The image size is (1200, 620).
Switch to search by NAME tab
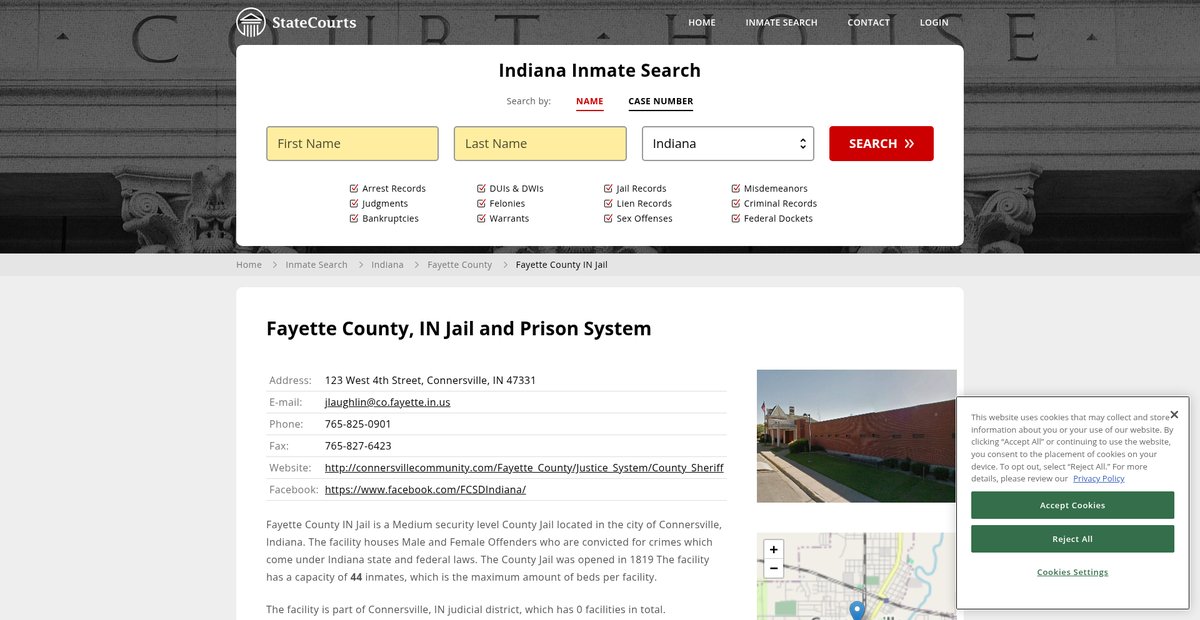[590, 101]
